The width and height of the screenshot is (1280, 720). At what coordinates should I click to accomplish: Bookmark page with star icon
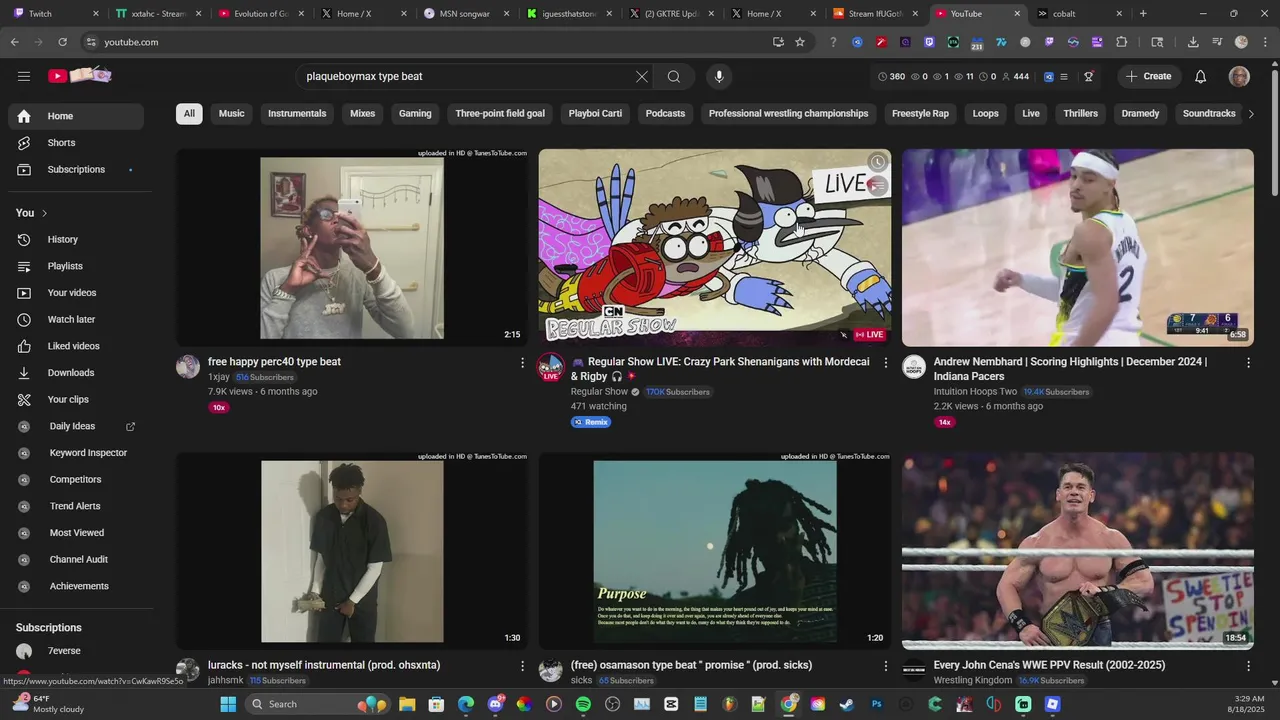[800, 42]
